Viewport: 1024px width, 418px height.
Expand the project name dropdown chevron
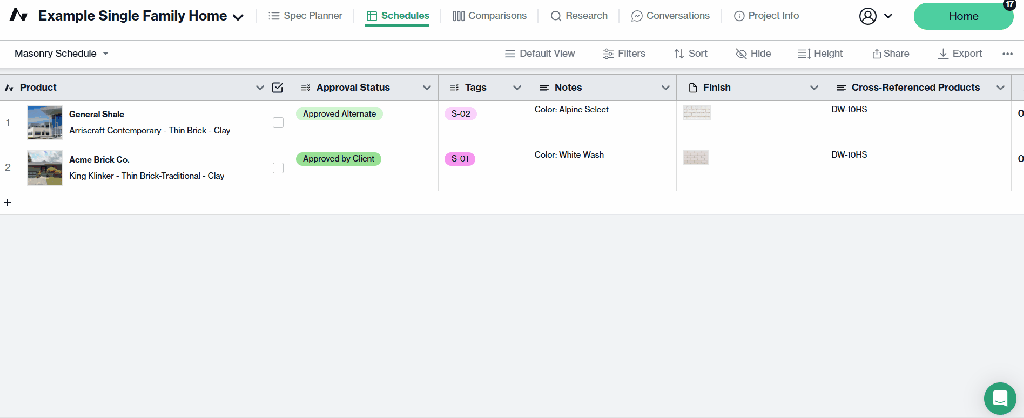(x=238, y=17)
